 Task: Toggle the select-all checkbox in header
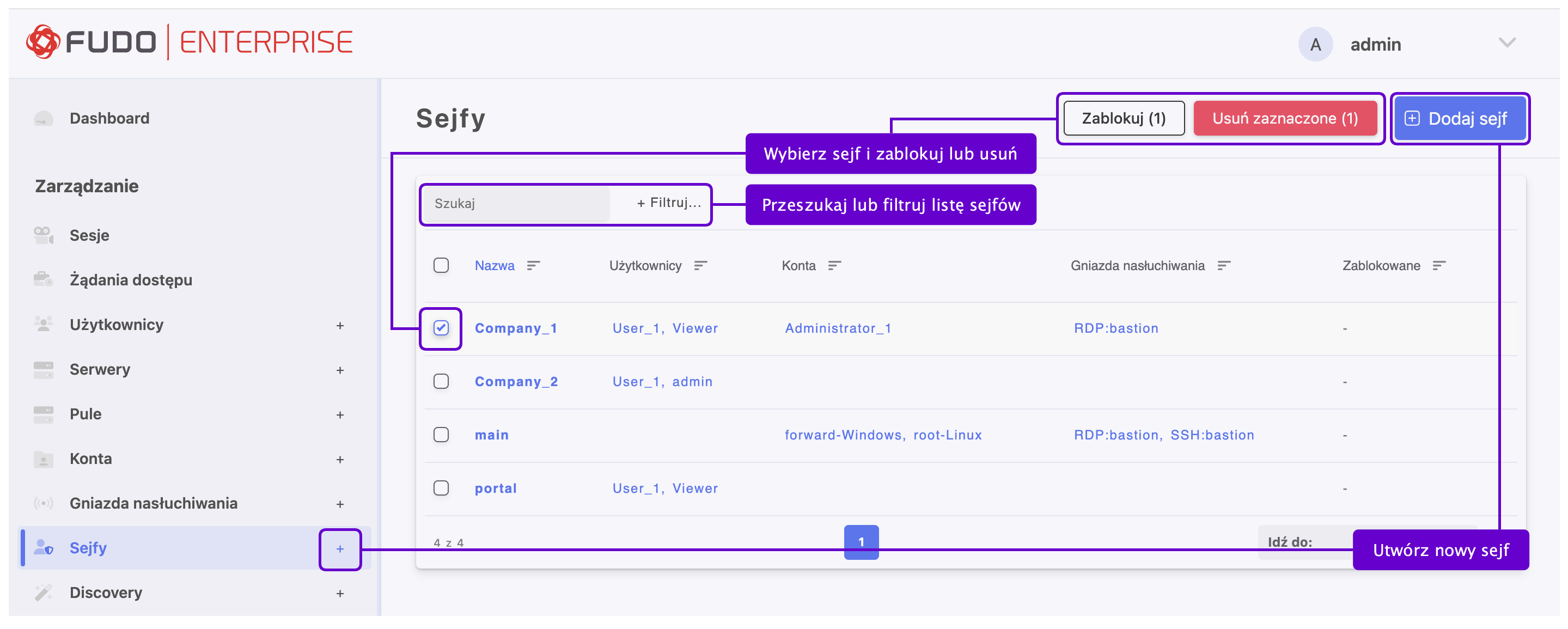[441, 265]
